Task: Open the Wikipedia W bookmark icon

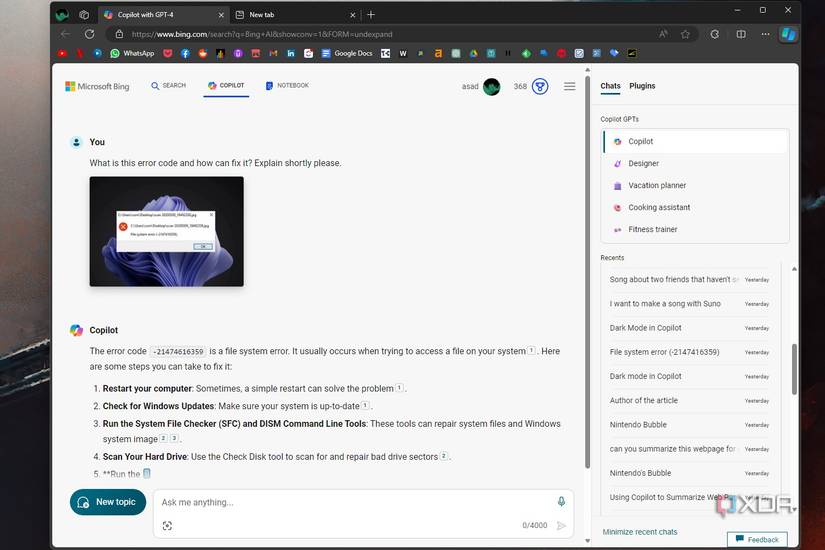Action: coord(403,53)
